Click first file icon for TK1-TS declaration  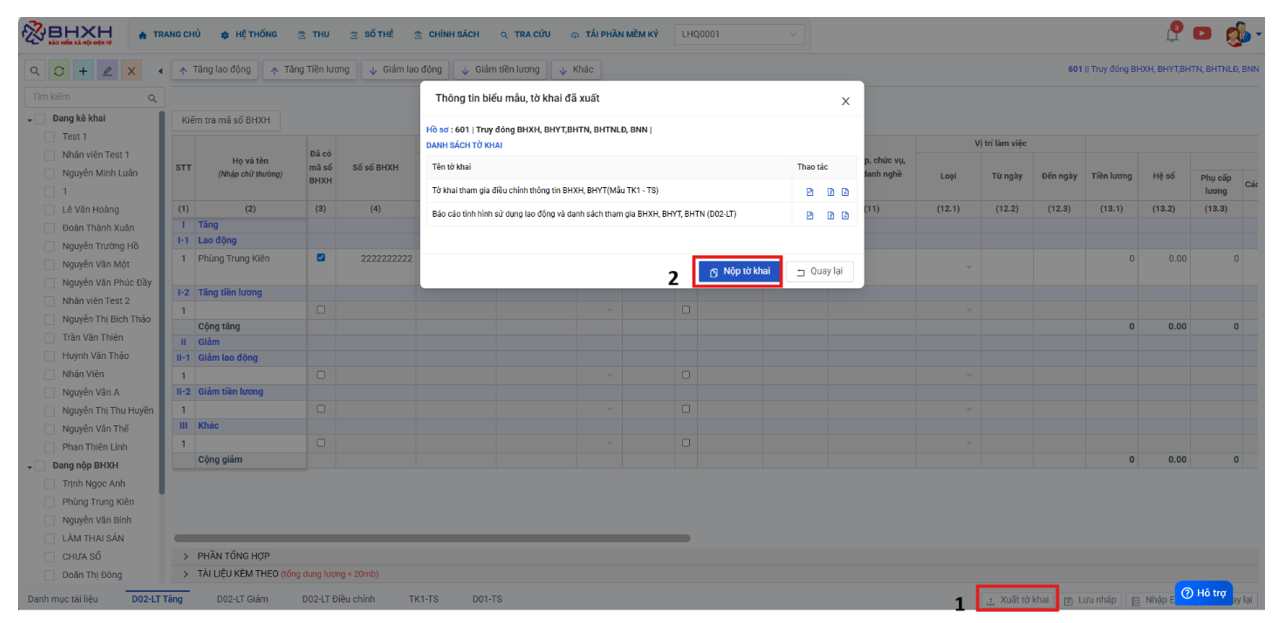pyautogui.click(x=810, y=192)
